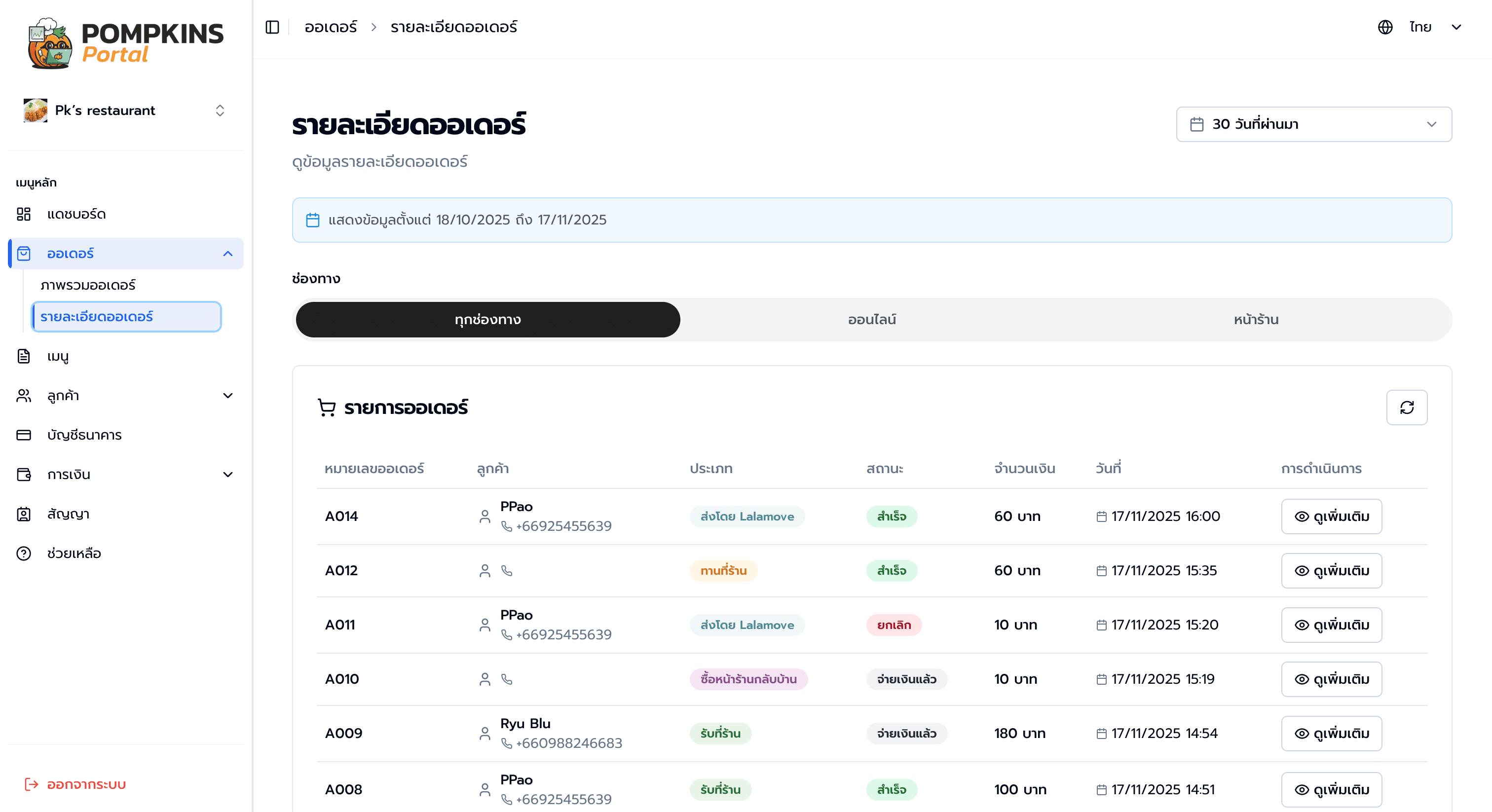This screenshot has height=812, width=1492.
Task: Click the dashboard grid icon
Action: (x=24, y=214)
